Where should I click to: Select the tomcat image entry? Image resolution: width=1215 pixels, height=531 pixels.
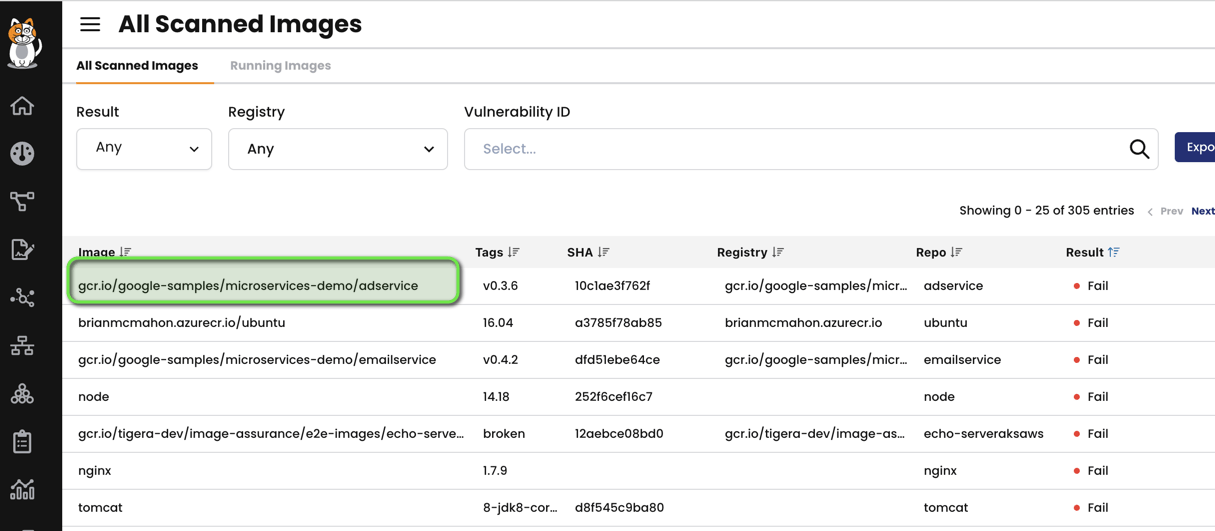tap(100, 508)
